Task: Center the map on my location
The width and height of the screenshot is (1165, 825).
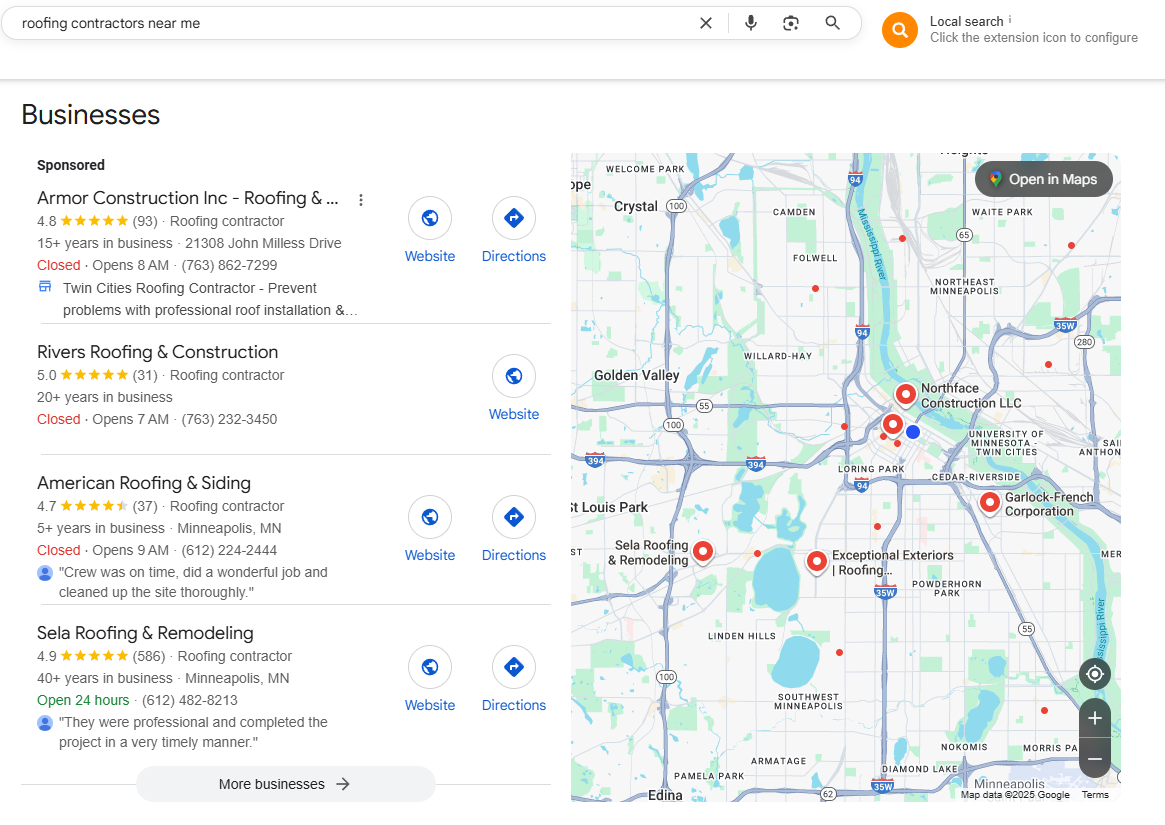Action: pos(1094,674)
